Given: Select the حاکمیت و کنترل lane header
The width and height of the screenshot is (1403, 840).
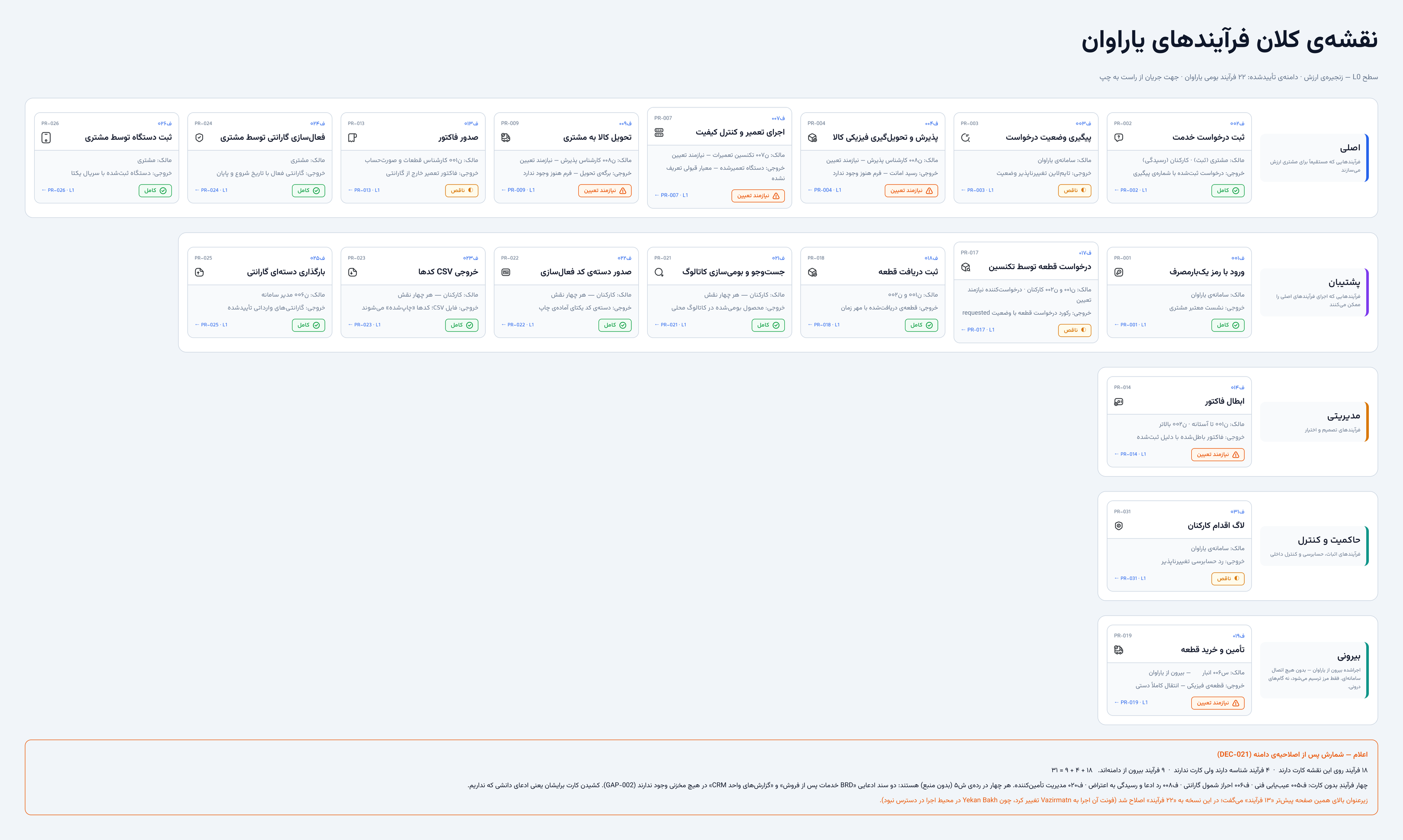Looking at the screenshot, I should (x=1314, y=546).
